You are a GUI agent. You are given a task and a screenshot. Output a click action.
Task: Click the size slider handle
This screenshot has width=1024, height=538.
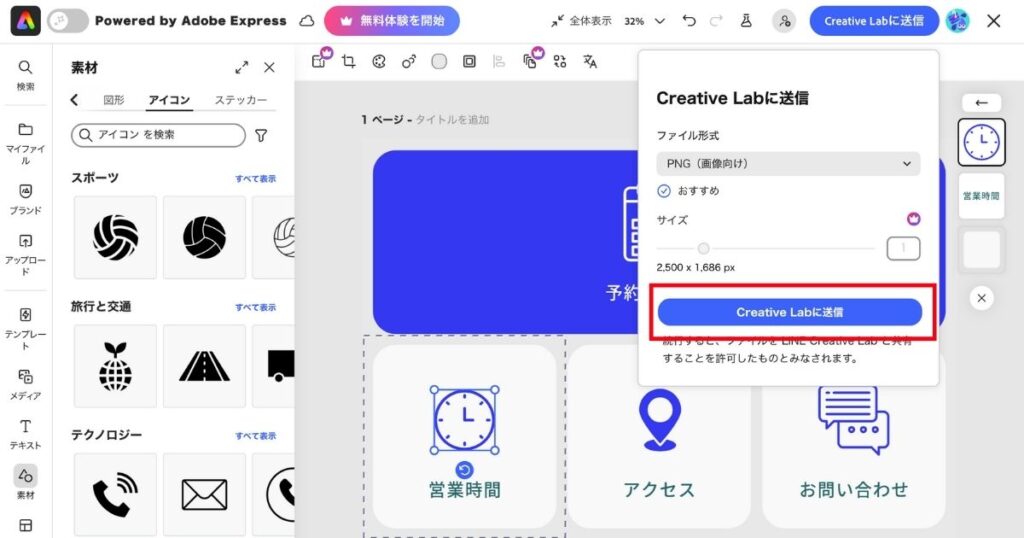point(704,248)
